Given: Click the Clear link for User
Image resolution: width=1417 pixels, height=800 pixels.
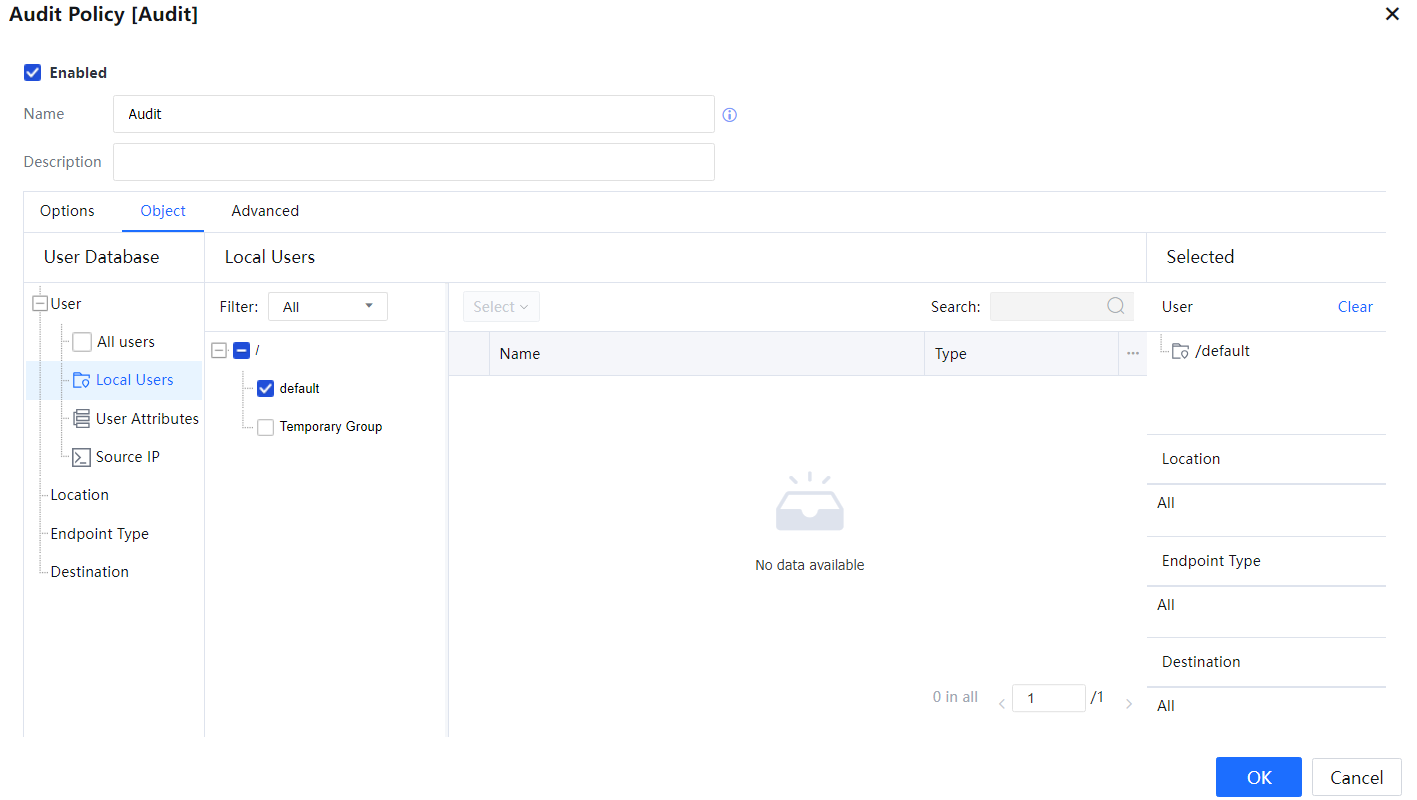Looking at the screenshot, I should (x=1355, y=307).
